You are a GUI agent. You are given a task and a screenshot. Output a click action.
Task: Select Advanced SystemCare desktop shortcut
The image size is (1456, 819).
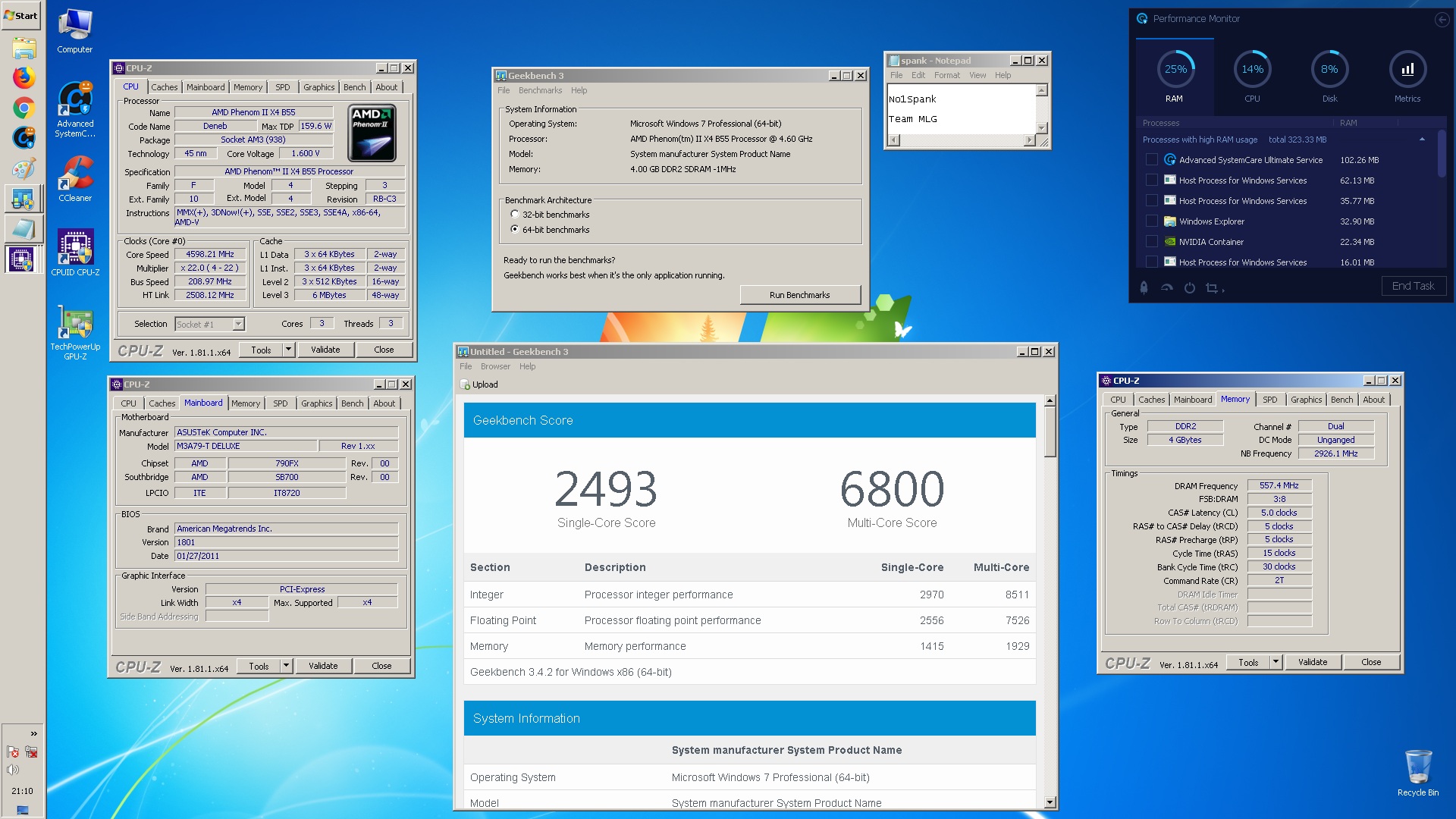point(75,111)
